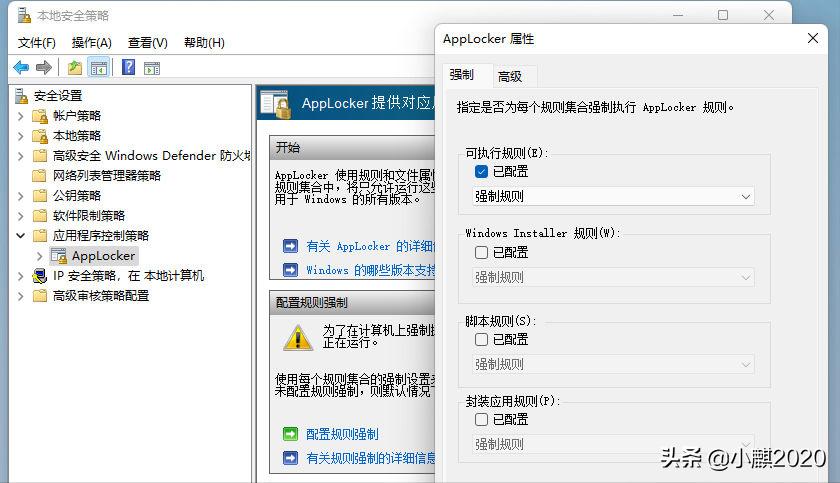Click the Forward arrow toolbar icon
This screenshot has width=840, height=483.
[x=43, y=67]
